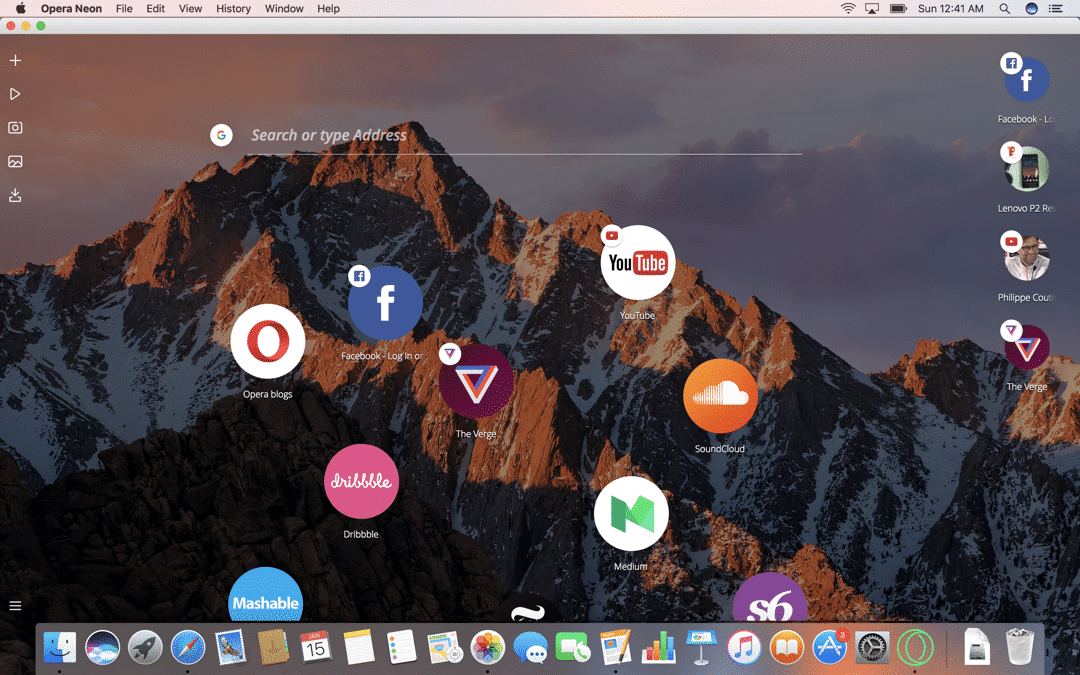Viewport: 1080px width, 675px height.
Task: Click the Google search engine icon
Action: [221, 135]
